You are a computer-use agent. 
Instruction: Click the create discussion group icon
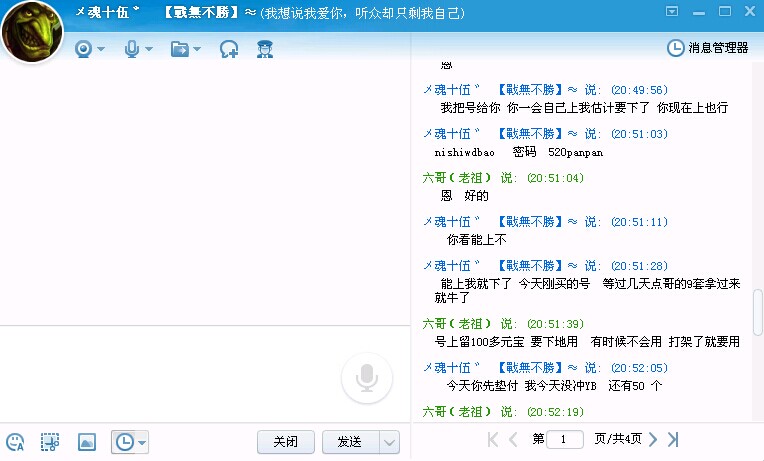pyautogui.click(x=229, y=48)
